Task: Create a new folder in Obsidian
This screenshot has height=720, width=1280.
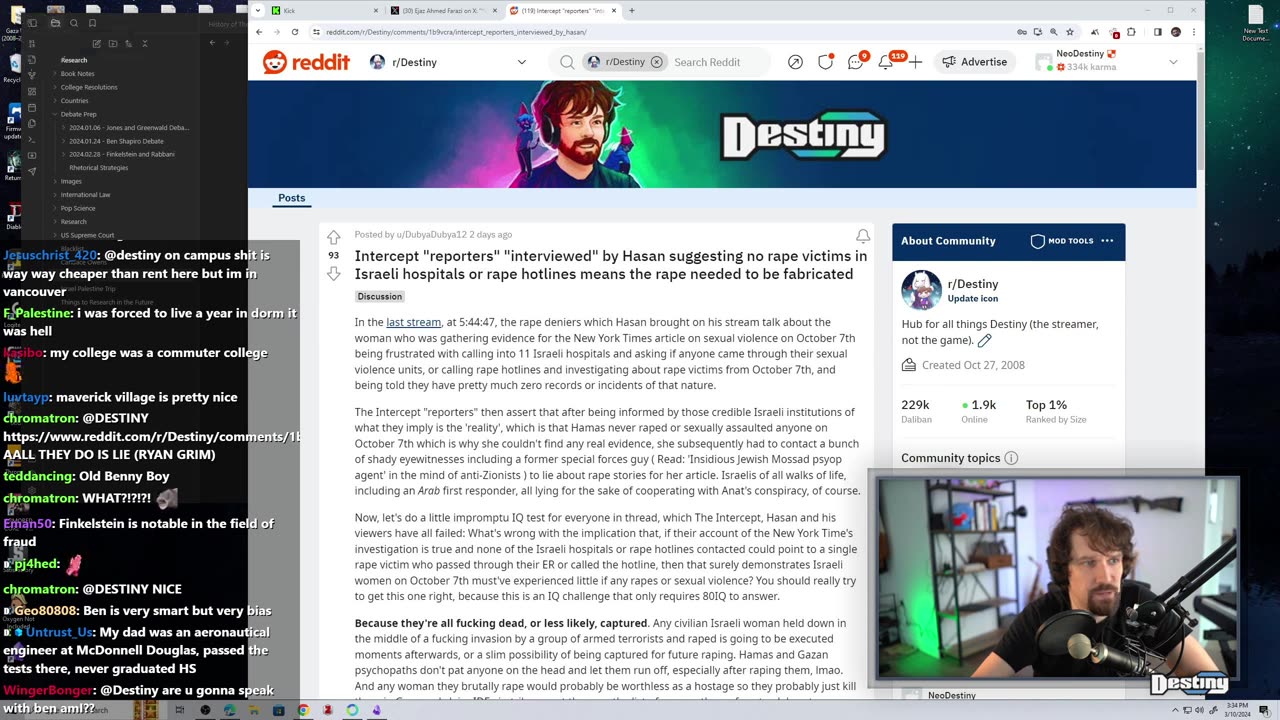Action: point(112,44)
